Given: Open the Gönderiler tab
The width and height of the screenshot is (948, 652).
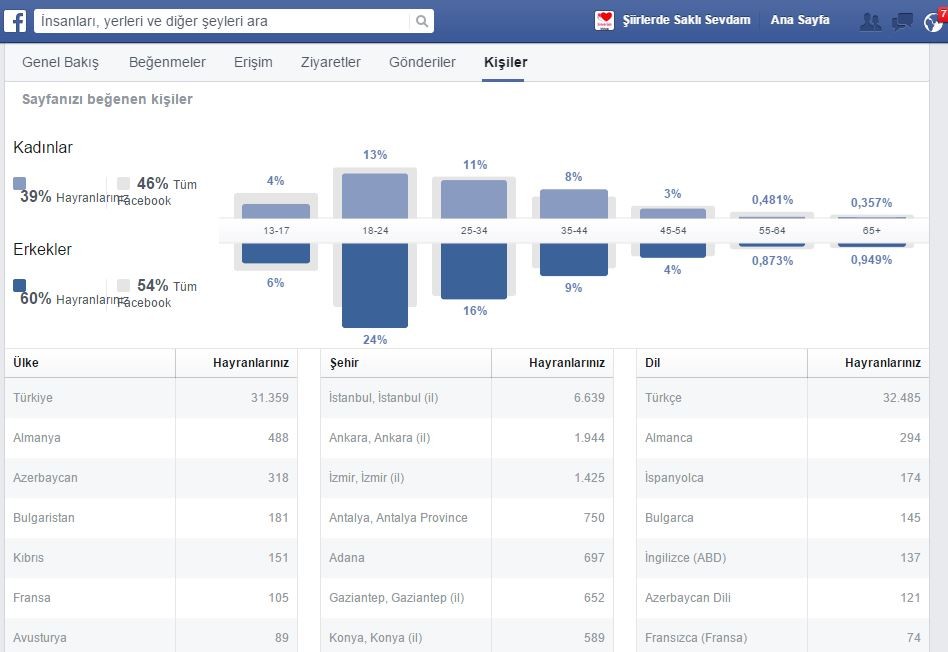Looking at the screenshot, I should (422, 62).
